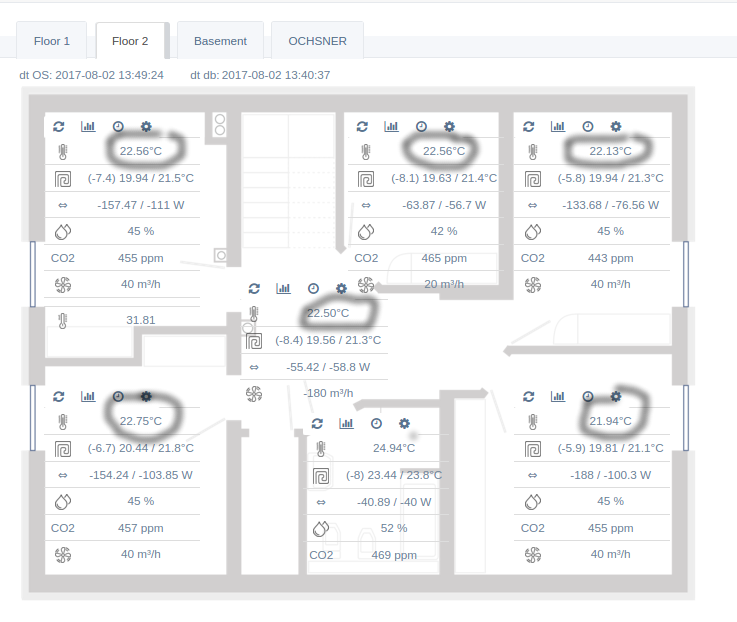
Task: Click the value -133.68 / -76.56 W
Action: [610, 205]
